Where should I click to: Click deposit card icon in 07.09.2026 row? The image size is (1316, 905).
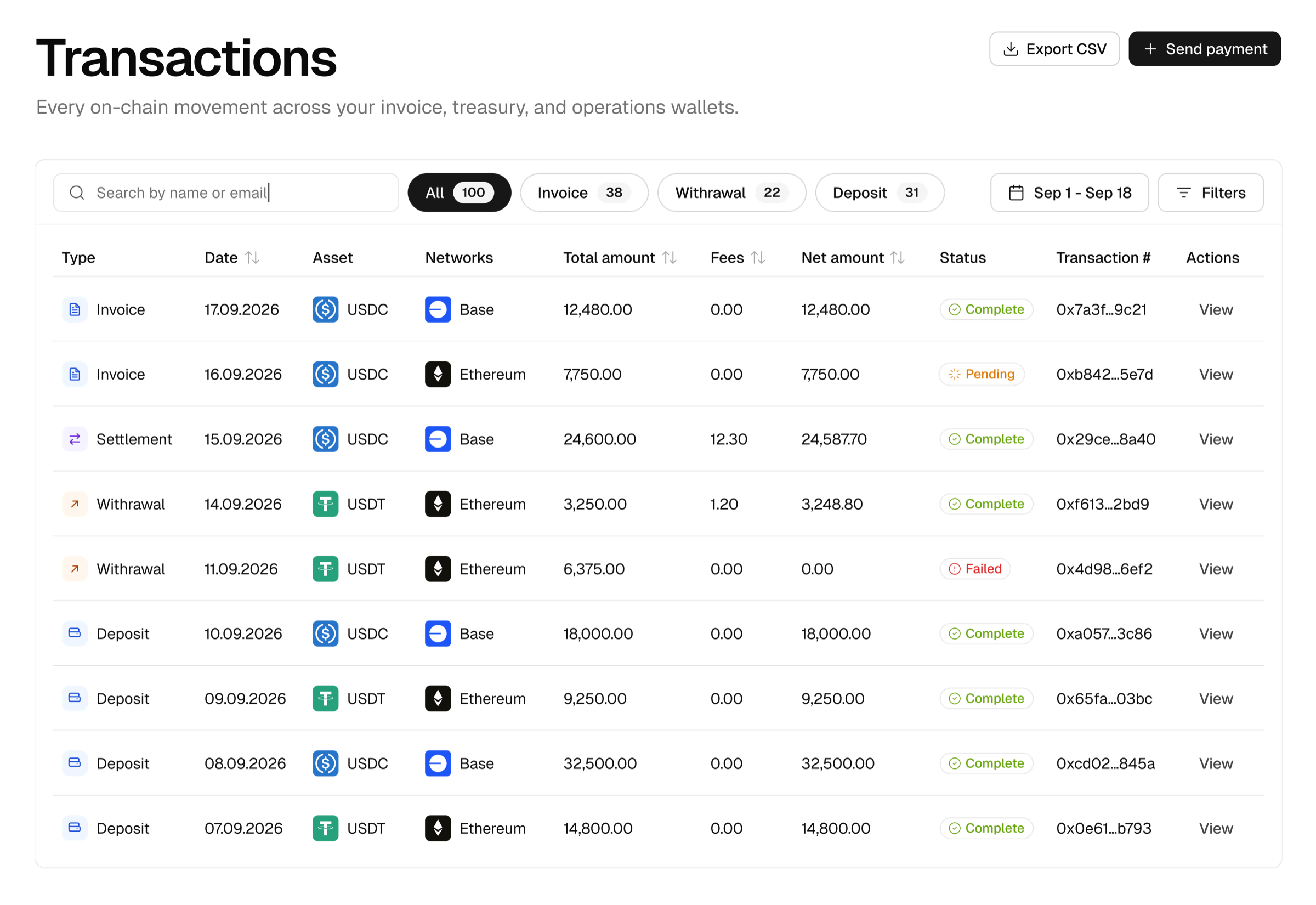point(75,828)
